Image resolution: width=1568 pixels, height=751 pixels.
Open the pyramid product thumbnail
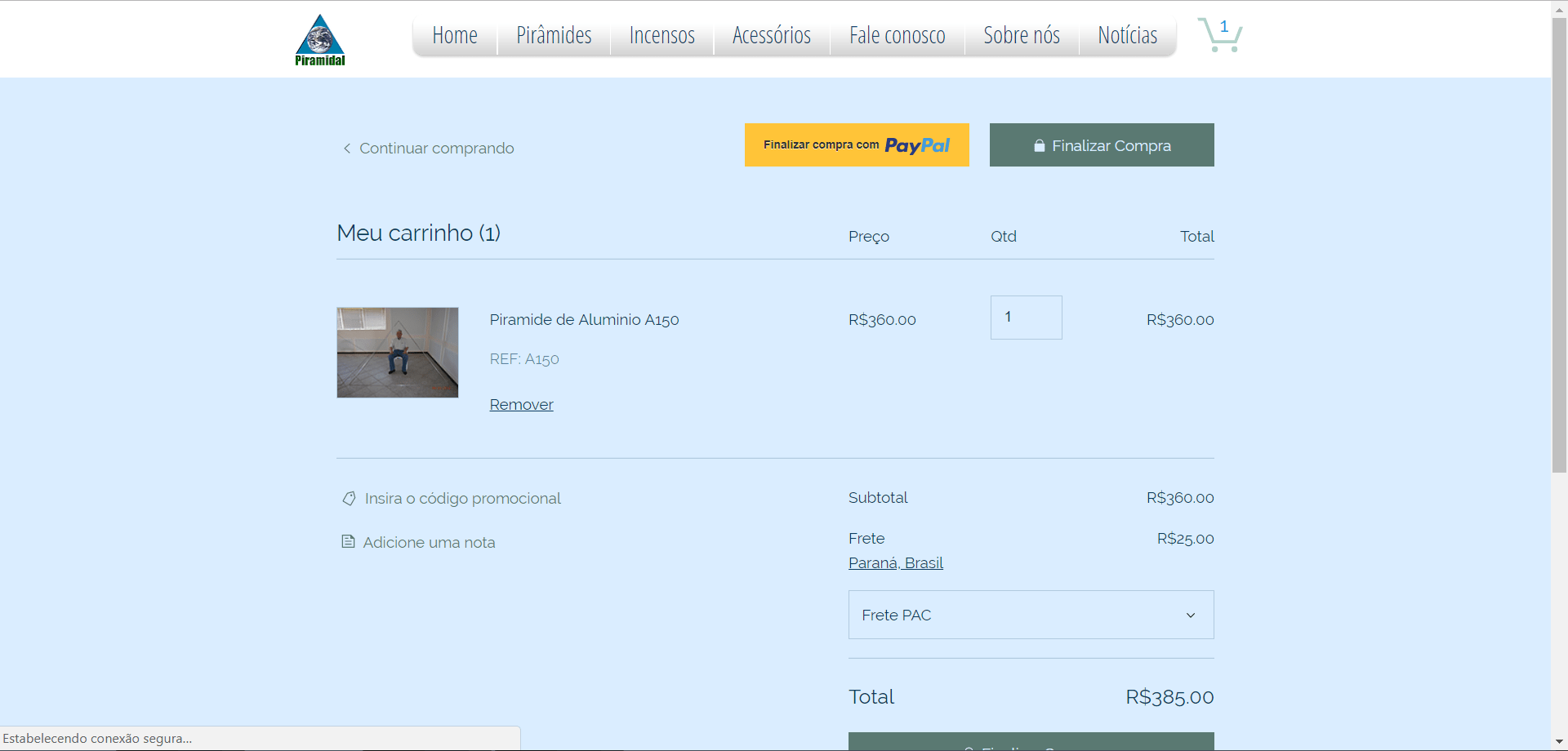pos(398,353)
